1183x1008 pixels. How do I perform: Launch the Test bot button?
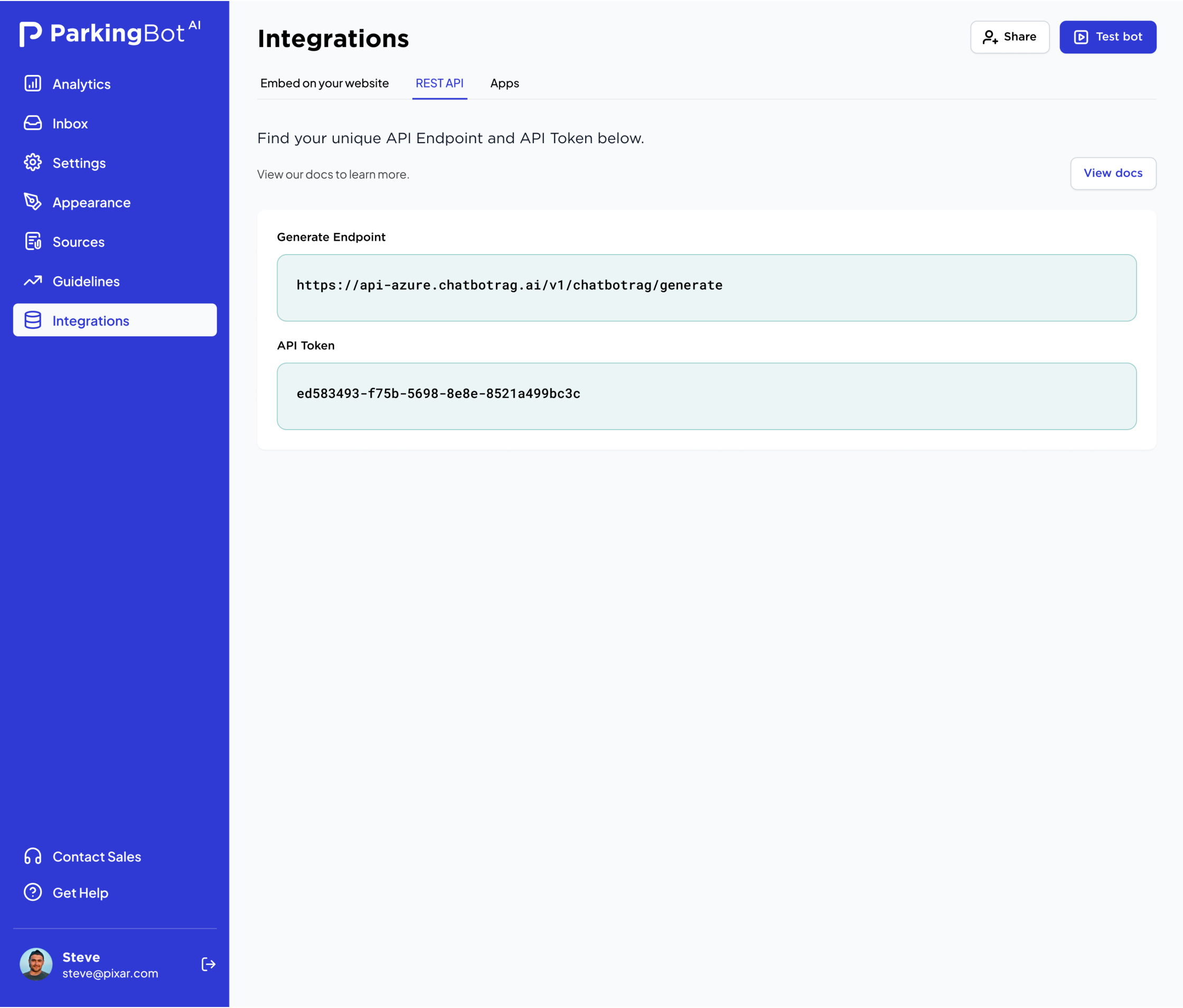click(x=1107, y=37)
